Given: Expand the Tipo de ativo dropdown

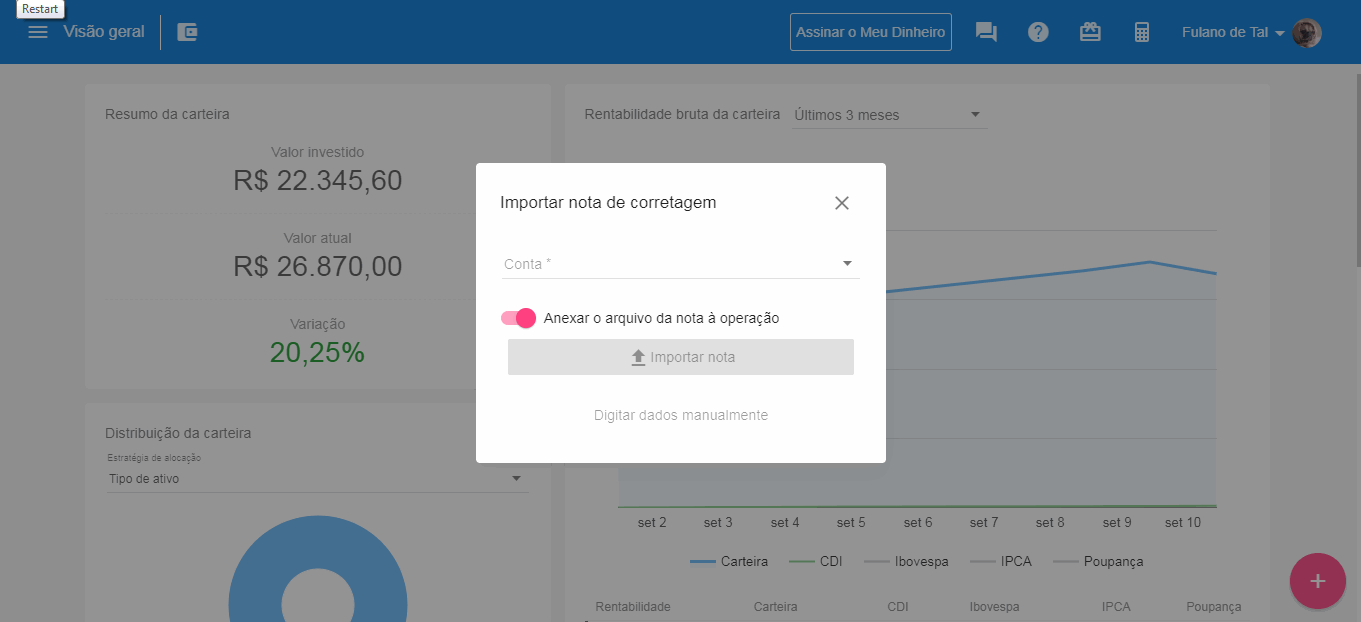Looking at the screenshot, I should coord(316,479).
